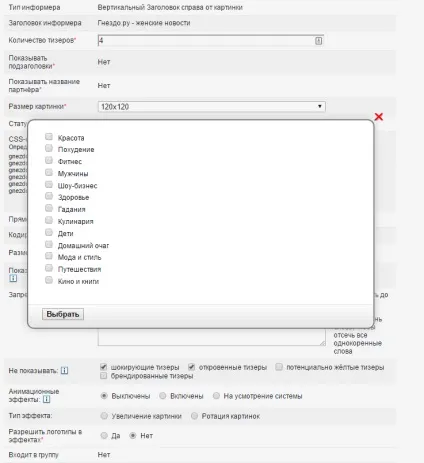
Task: Enable брендированные тизеры checkbox
Action: tap(103, 376)
